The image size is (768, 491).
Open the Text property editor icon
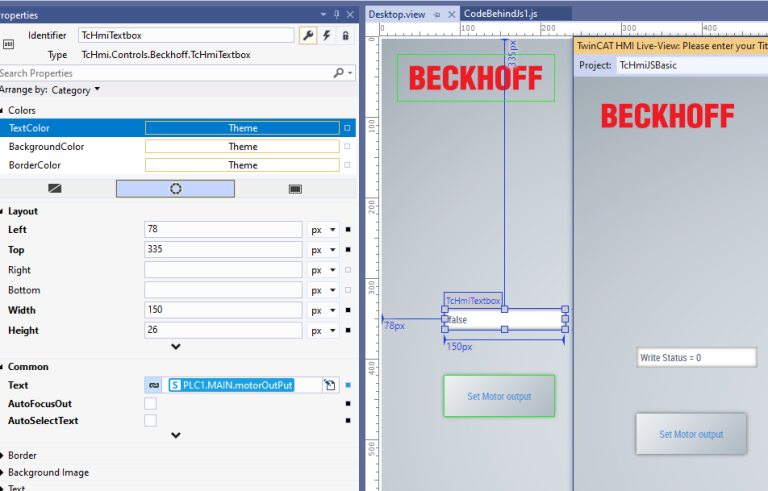click(330, 385)
